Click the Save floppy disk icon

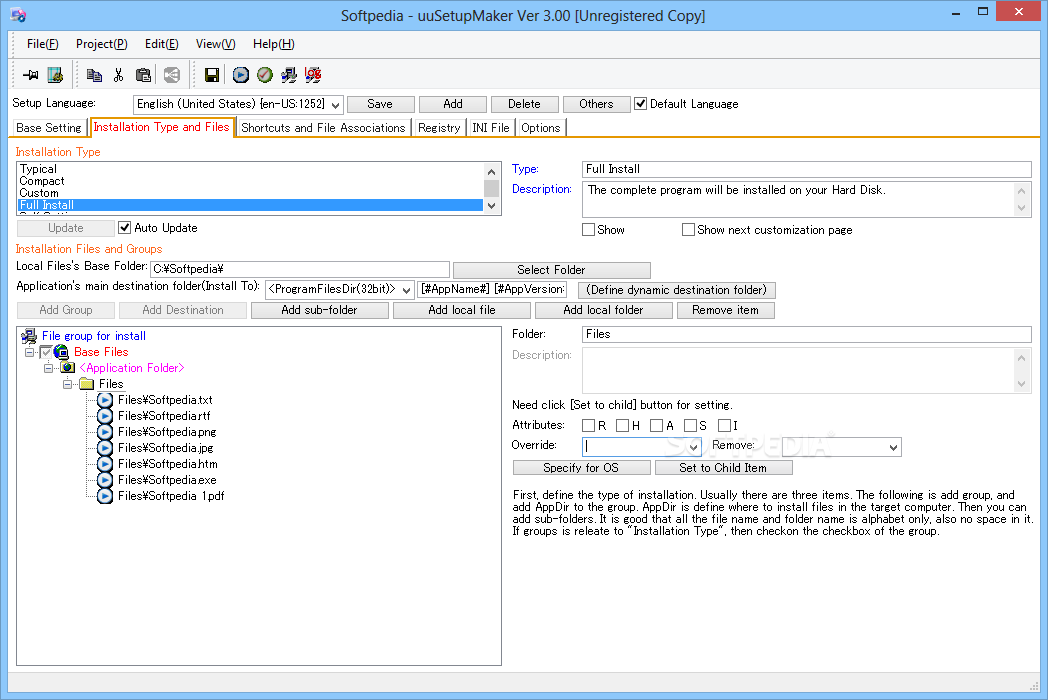tap(212, 75)
